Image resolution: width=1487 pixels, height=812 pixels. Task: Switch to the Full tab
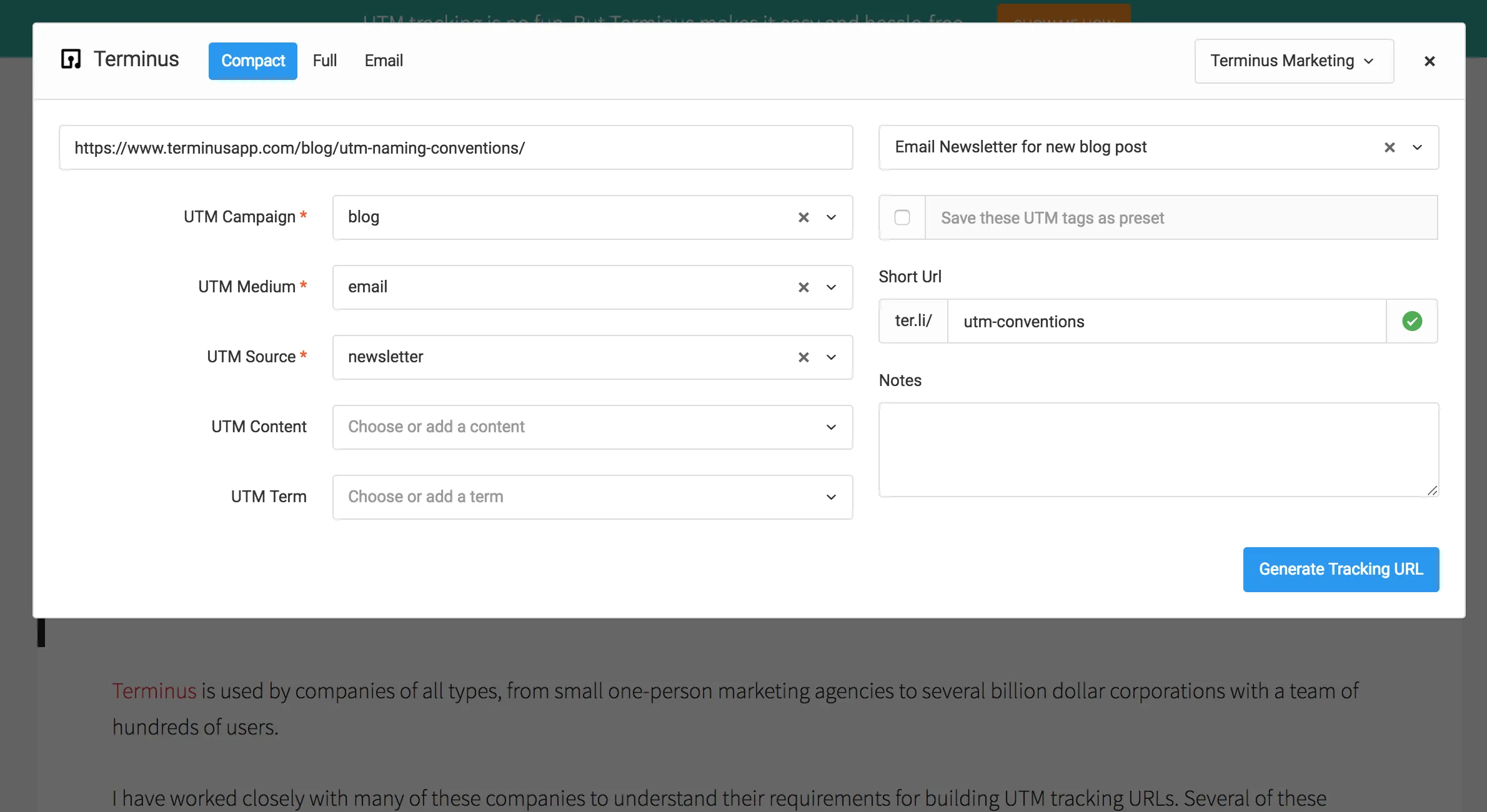click(x=324, y=60)
